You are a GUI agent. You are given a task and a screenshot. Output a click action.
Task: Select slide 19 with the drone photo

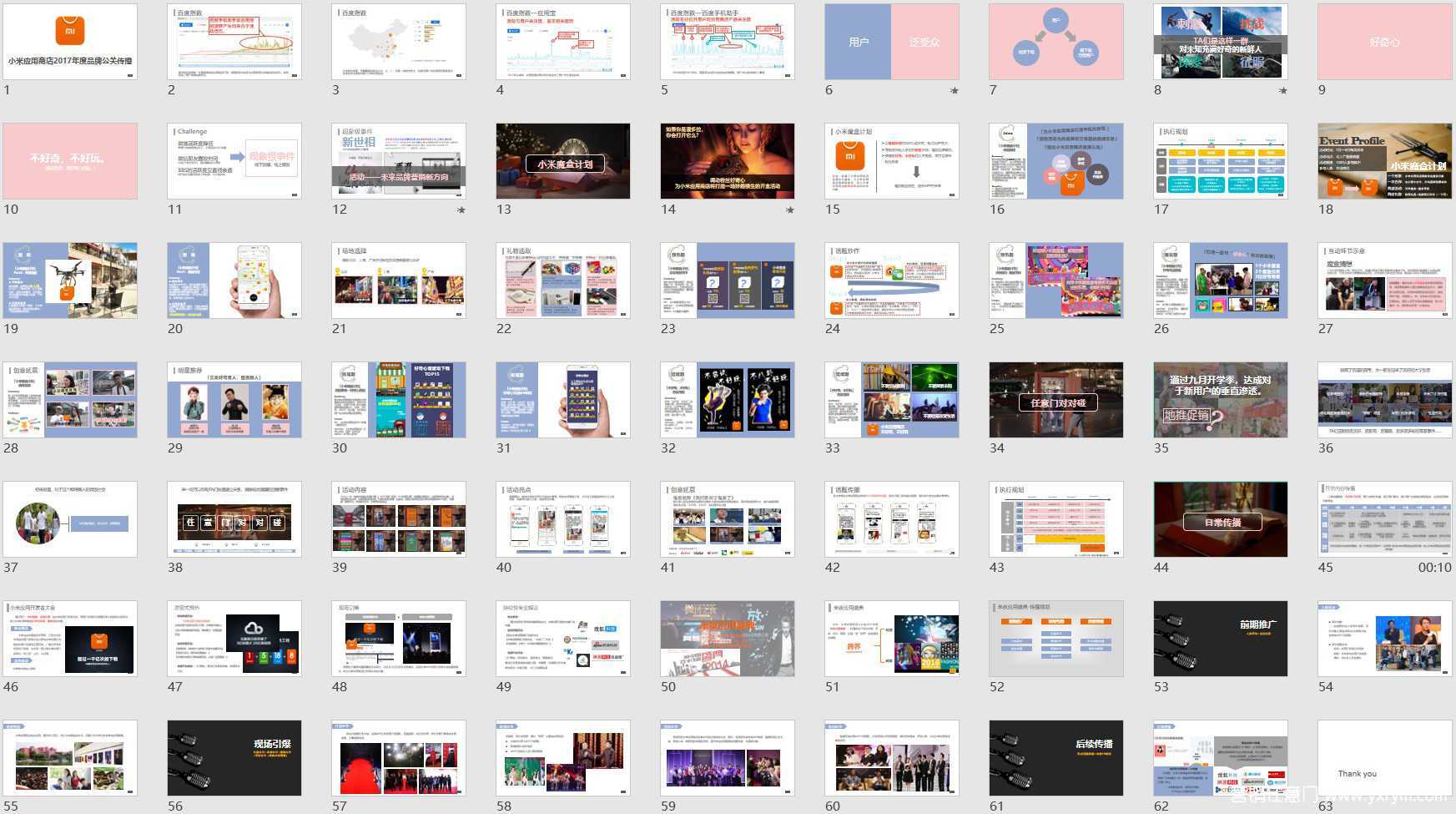coord(70,281)
